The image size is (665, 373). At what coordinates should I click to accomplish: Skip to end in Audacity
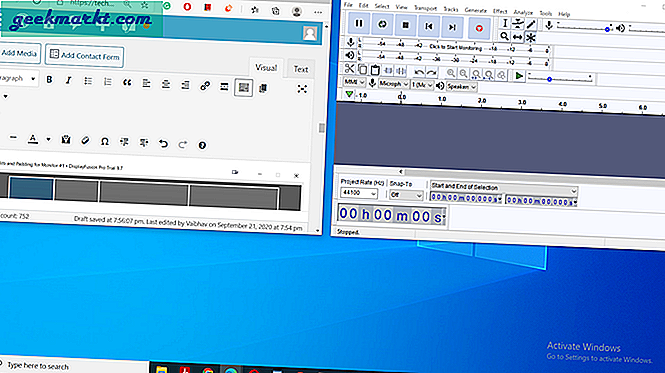[452, 27]
